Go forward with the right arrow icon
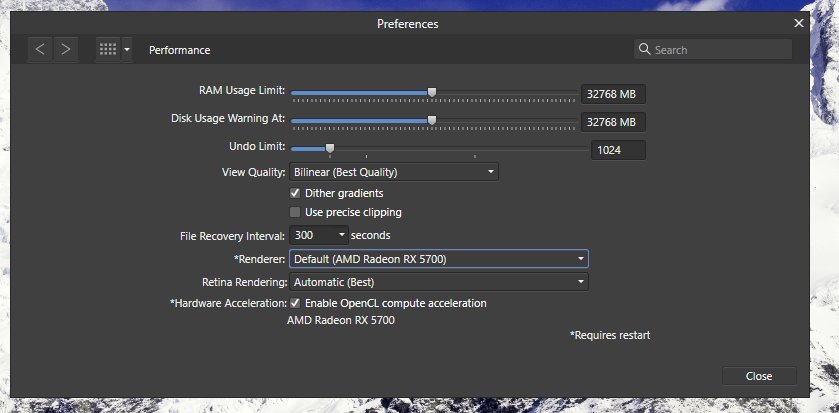Viewport: 839px width, 413px height. pyautogui.click(x=66, y=50)
